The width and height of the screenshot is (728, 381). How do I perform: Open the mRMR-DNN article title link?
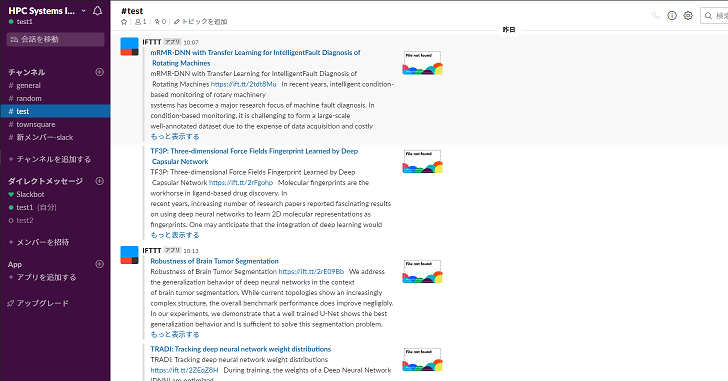(x=255, y=58)
